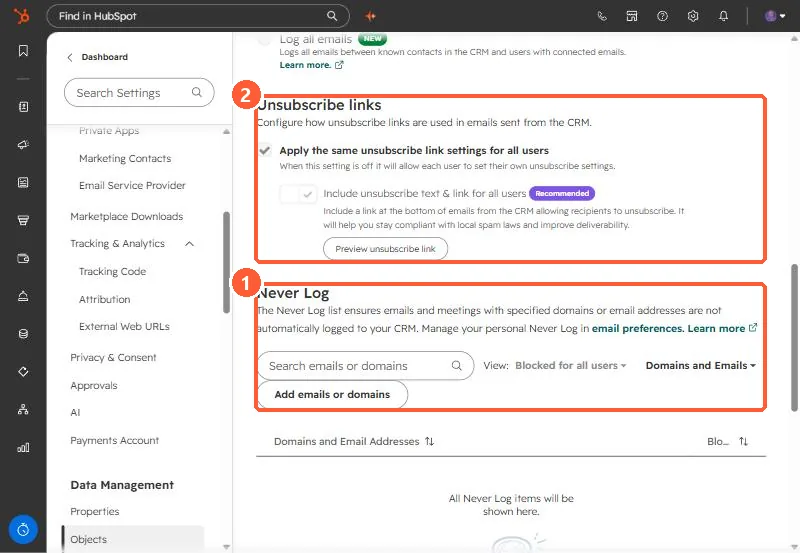This screenshot has width=800, height=553.
Task: Open the Reporting bar chart icon
Action: [23, 447]
